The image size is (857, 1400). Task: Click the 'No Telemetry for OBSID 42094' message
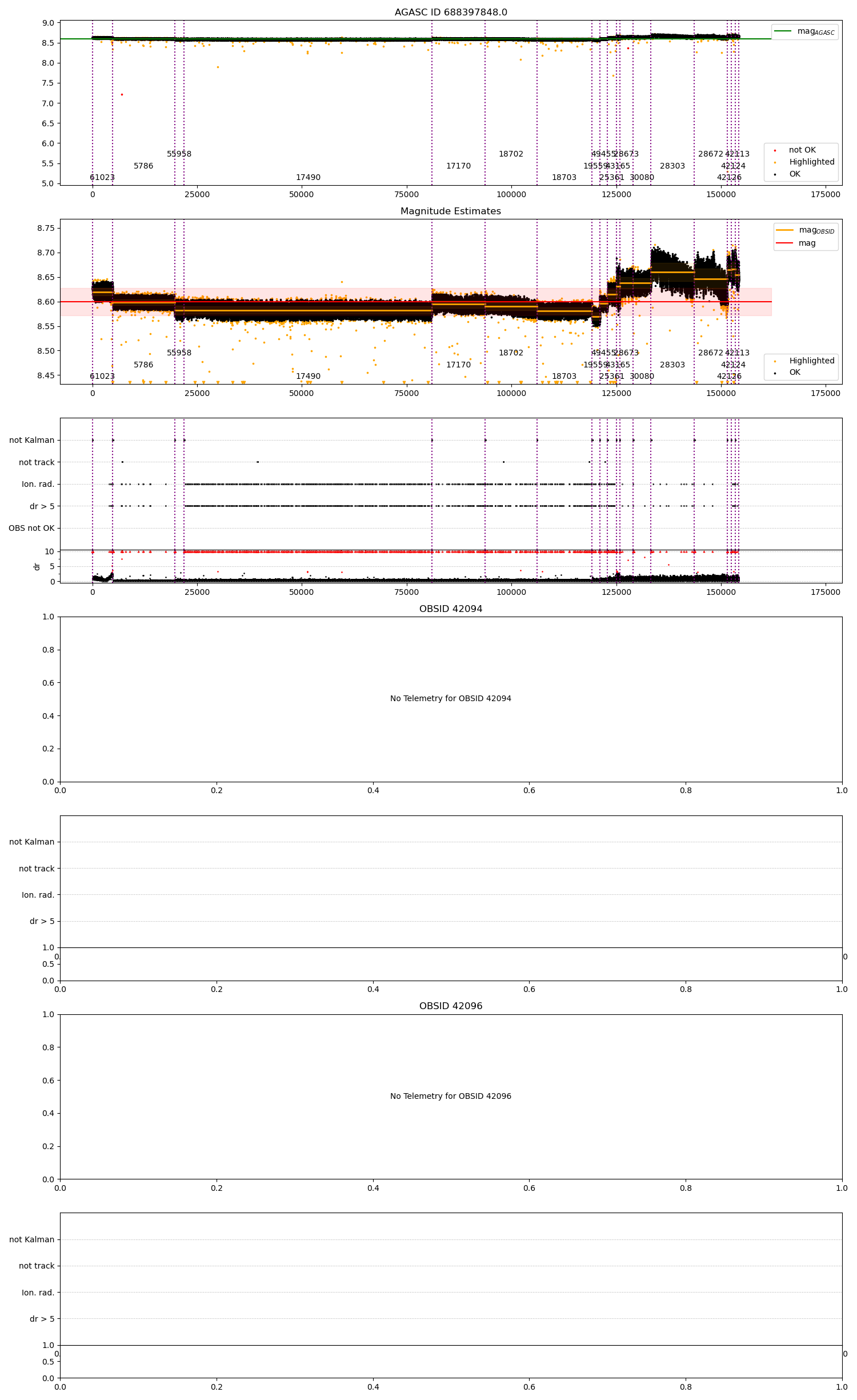(451, 699)
